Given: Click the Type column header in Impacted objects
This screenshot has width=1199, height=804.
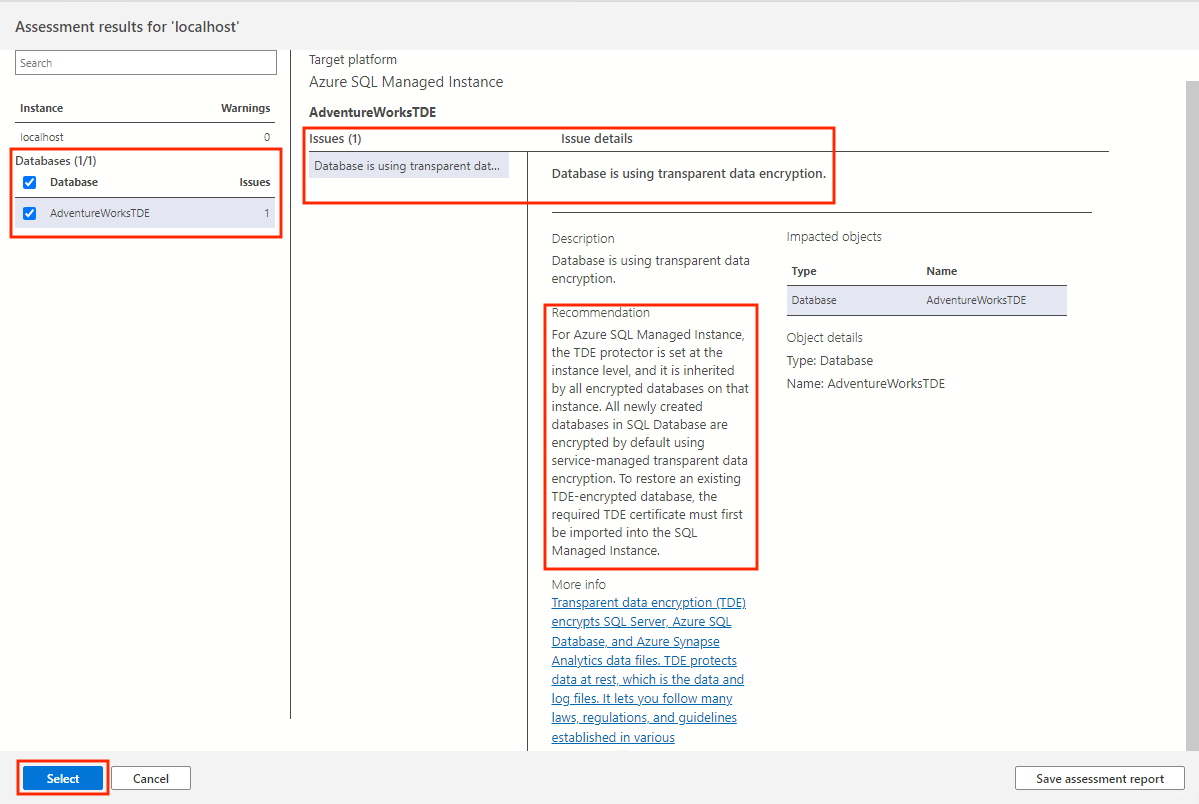Looking at the screenshot, I should 804,271.
